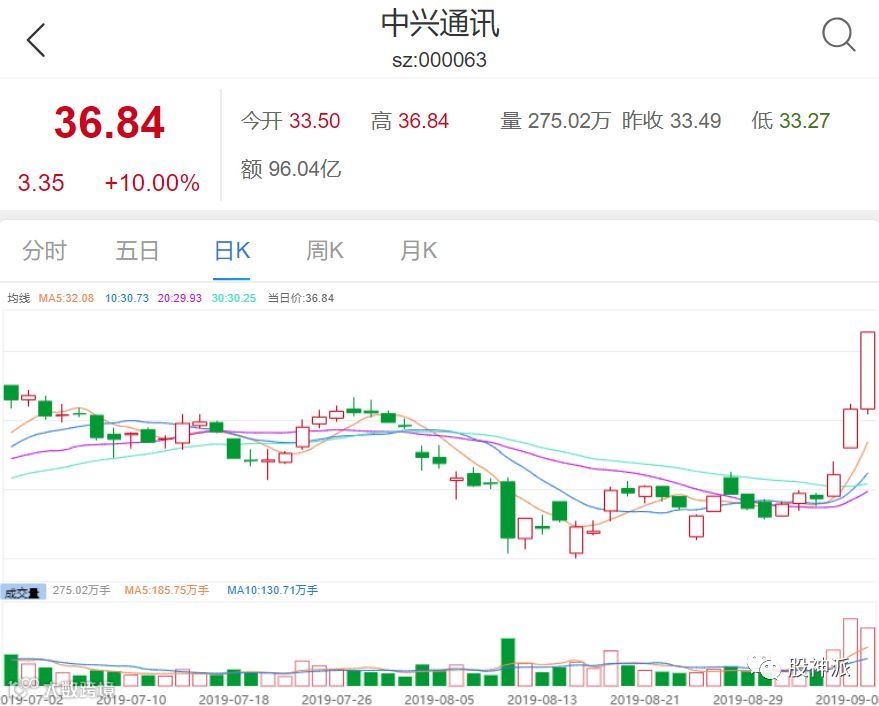
Task: Click the tallest green volume bar
Action: pos(508,662)
